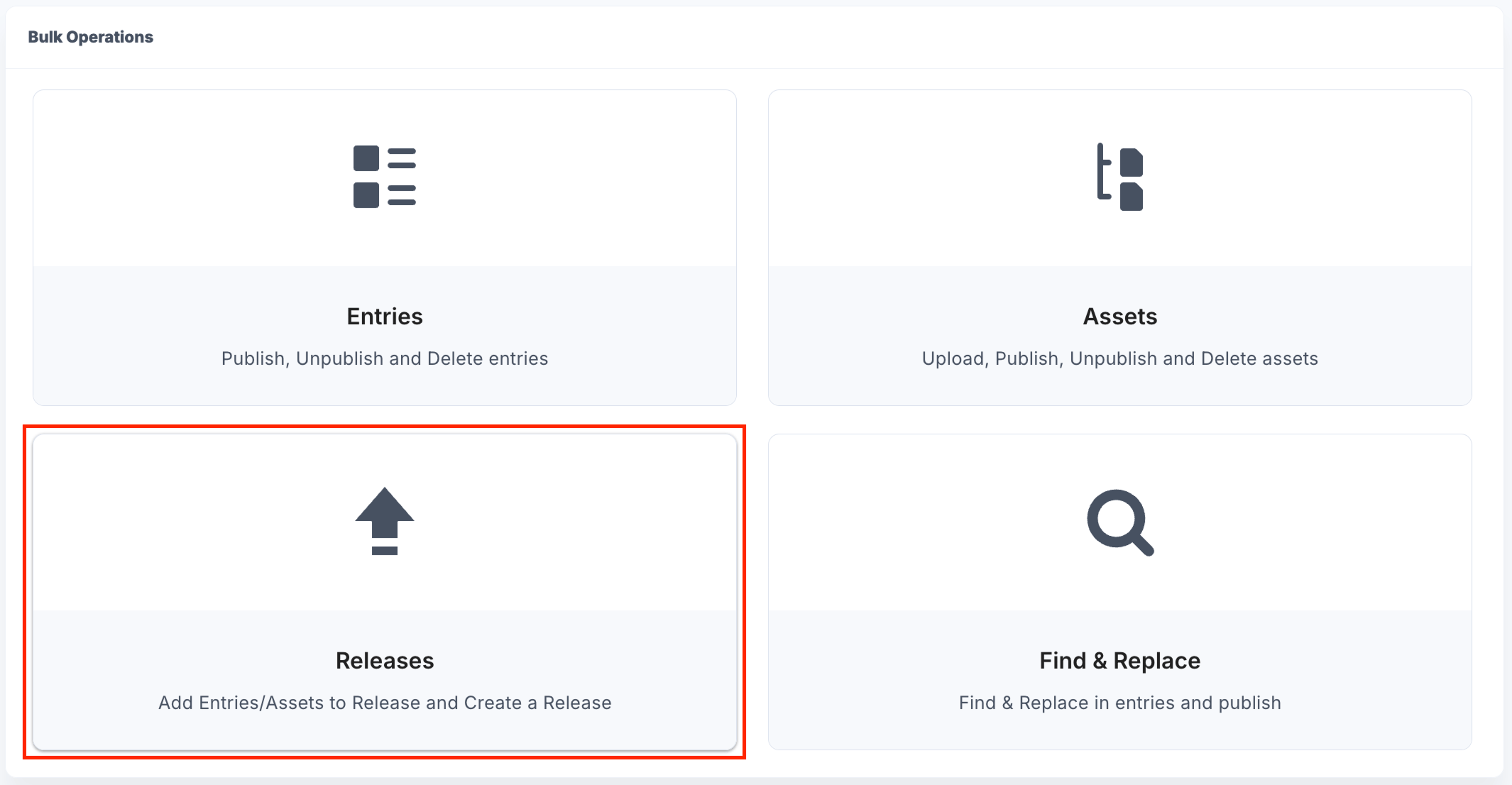Image resolution: width=1512 pixels, height=785 pixels.
Task: Click the gray footer of the Releases card
Action: [x=384, y=731]
